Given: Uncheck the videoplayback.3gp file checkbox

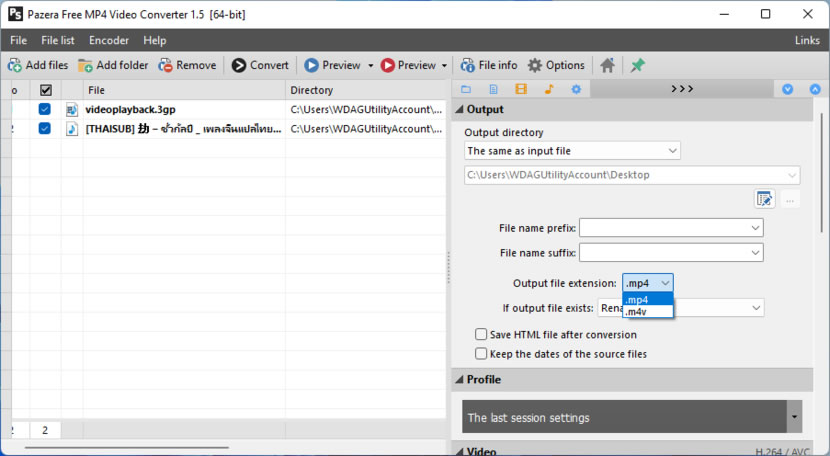Looking at the screenshot, I should click(x=45, y=109).
